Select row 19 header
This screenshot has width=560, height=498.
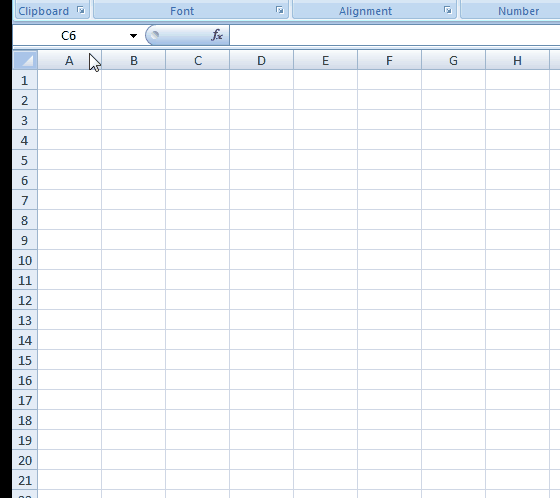25,440
